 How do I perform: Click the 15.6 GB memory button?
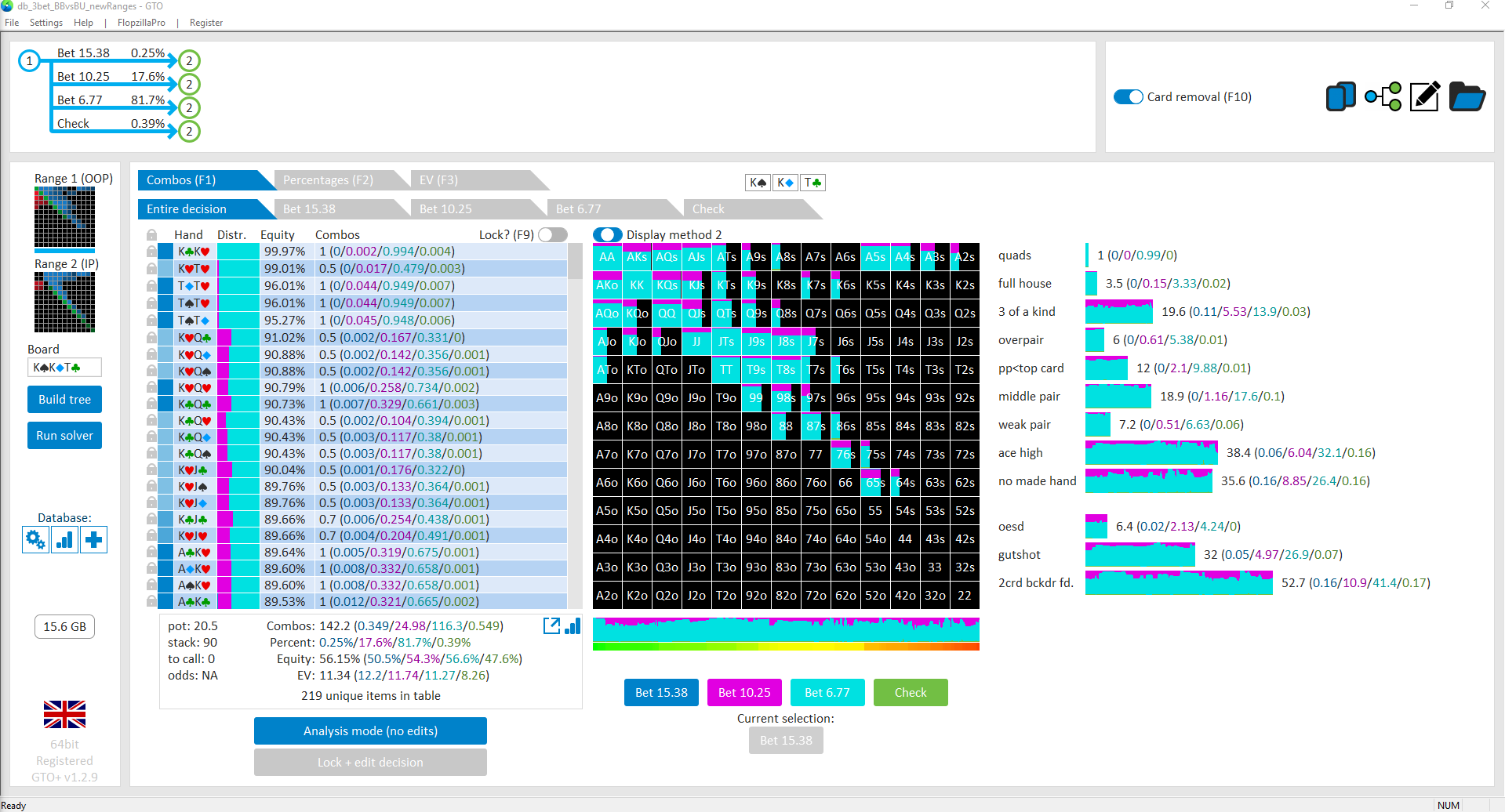point(64,627)
